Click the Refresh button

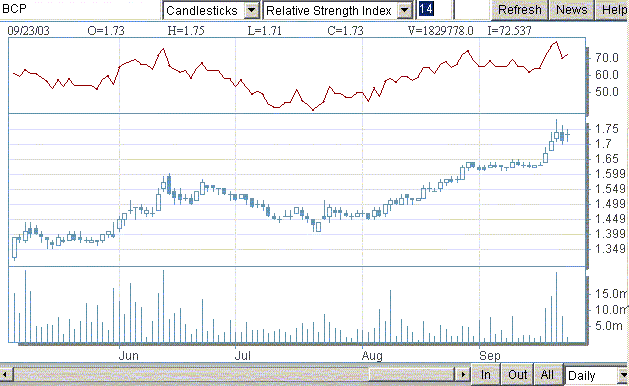point(519,10)
